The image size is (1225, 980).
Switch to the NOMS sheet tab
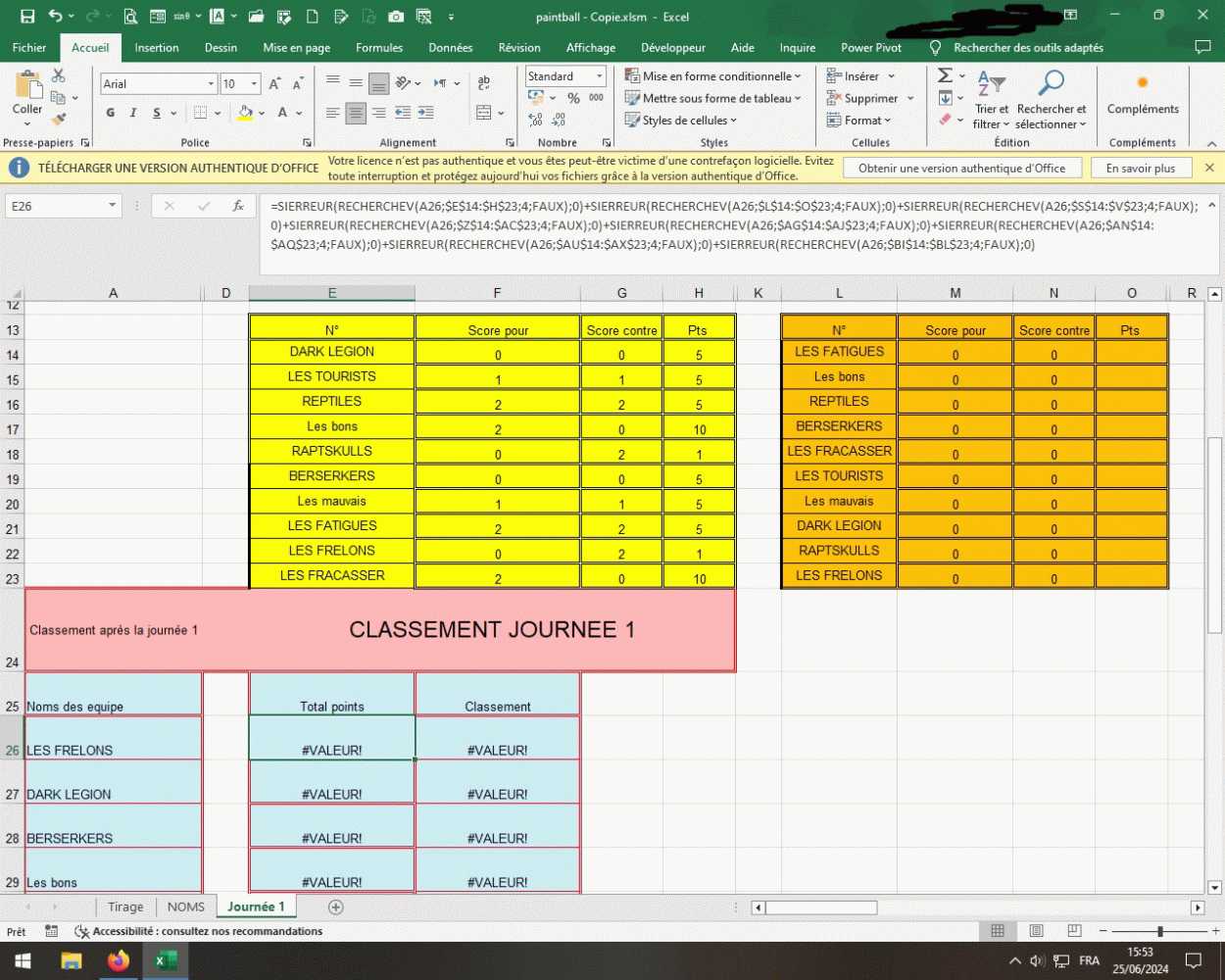[185, 906]
